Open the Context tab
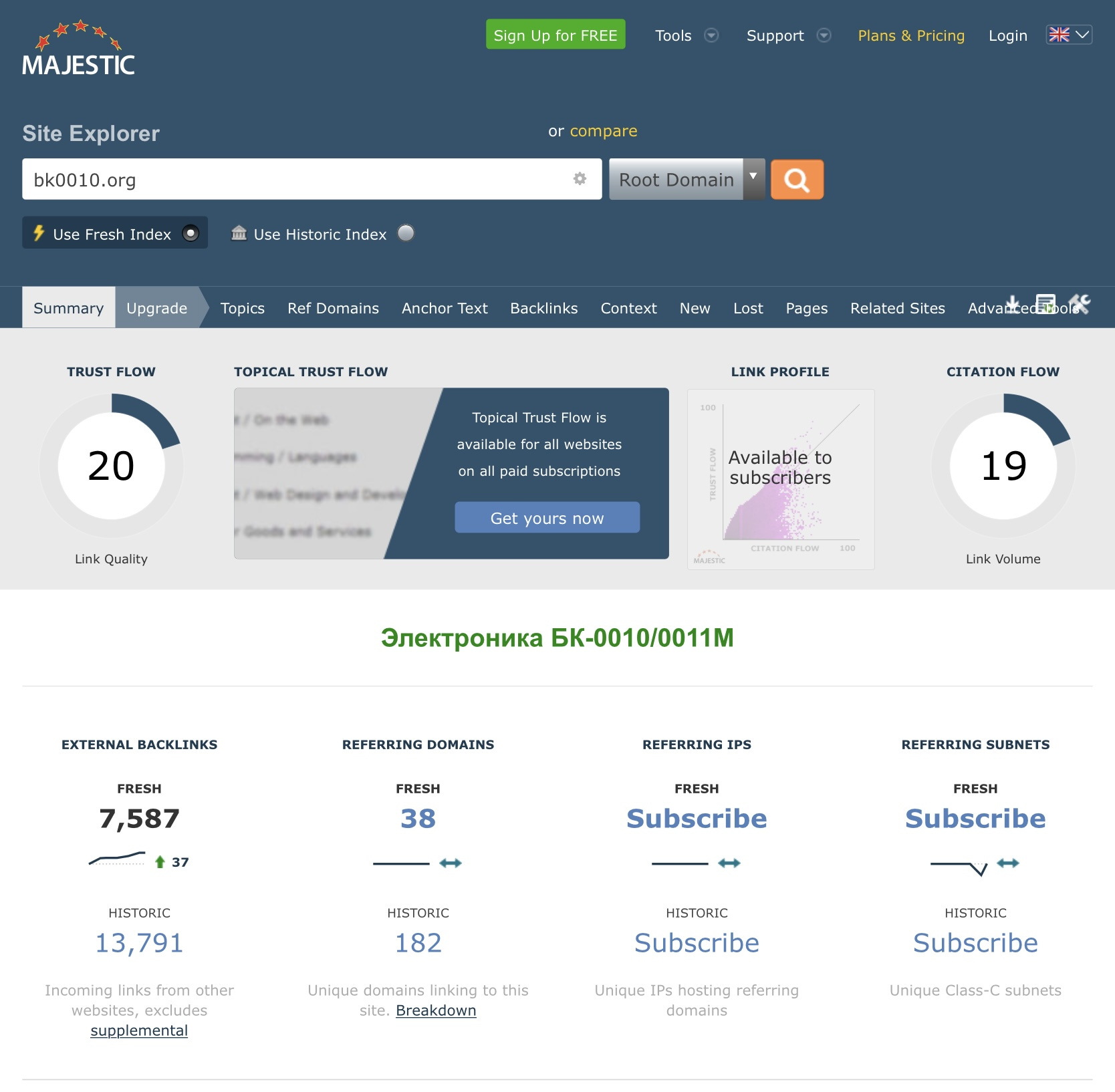This screenshot has height=1092, width=1115. tap(628, 308)
